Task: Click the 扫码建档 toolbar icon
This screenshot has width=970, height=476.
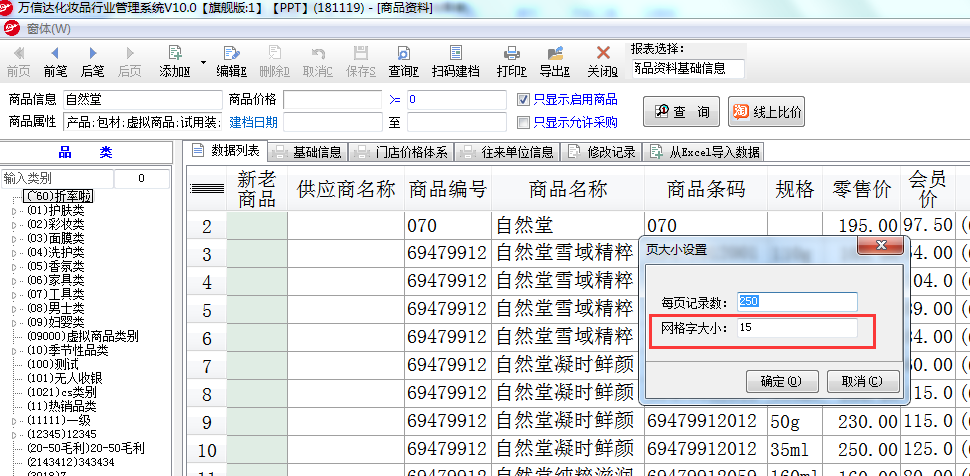Action: pos(456,62)
